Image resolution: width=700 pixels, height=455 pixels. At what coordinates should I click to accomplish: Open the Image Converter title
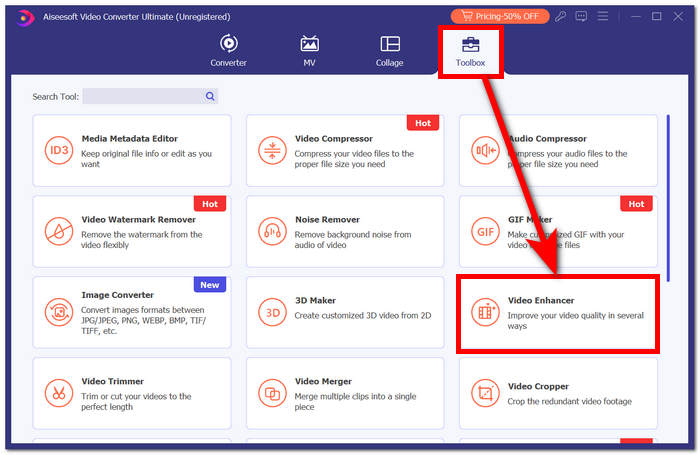tap(117, 295)
